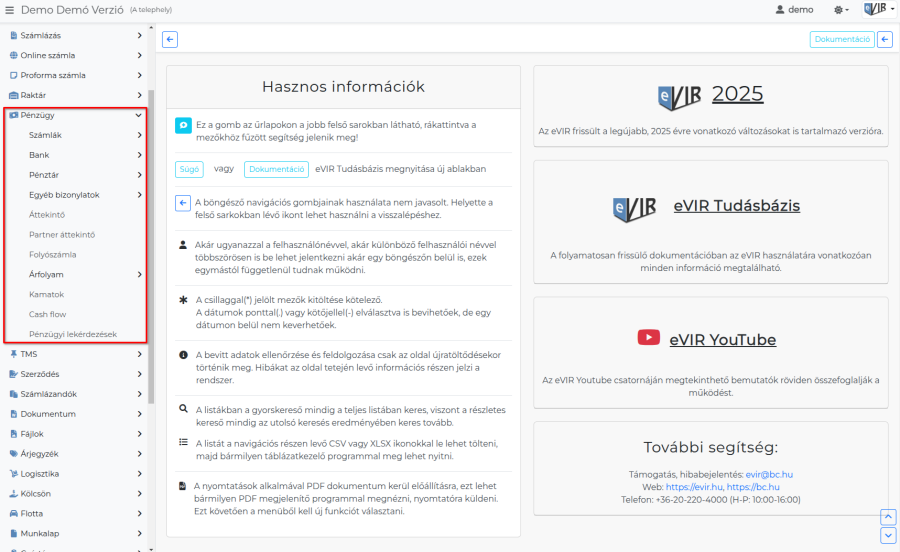Click the Hasznos információk heading
The height and width of the screenshot is (552, 900).
pos(343,87)
